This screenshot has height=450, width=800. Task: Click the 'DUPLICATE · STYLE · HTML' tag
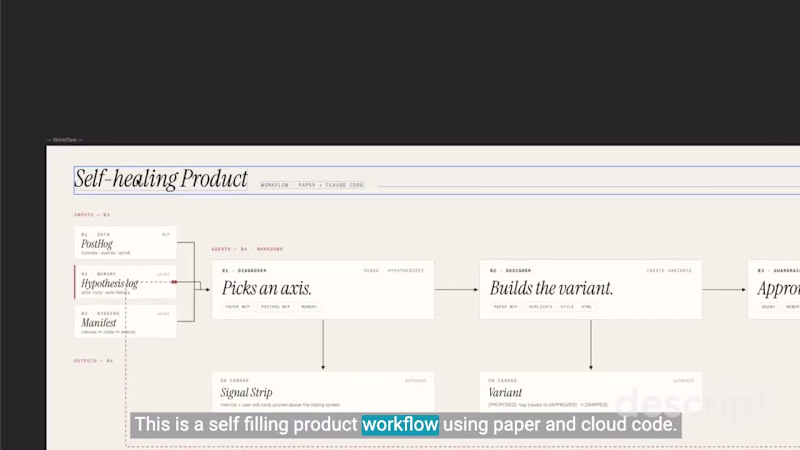pyautogui.click(x=560, y=307)
